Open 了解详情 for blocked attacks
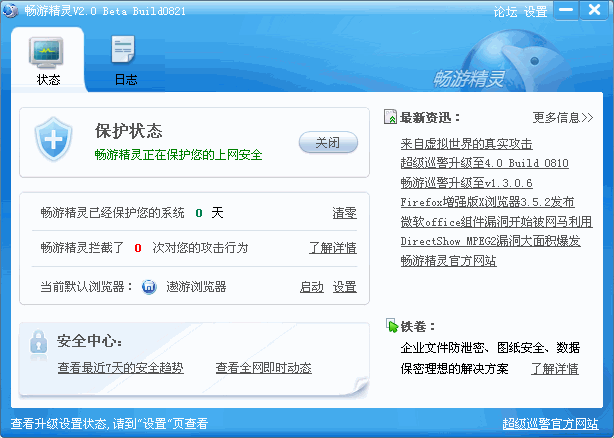Image resolution: width=614 pixels, height=438 pixels. coord(333,248)
